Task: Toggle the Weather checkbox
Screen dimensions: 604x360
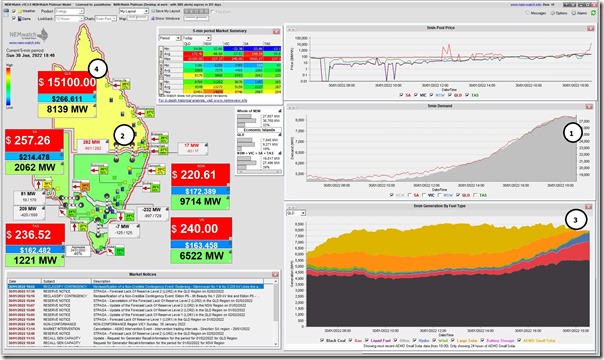Action: (14, 11)
